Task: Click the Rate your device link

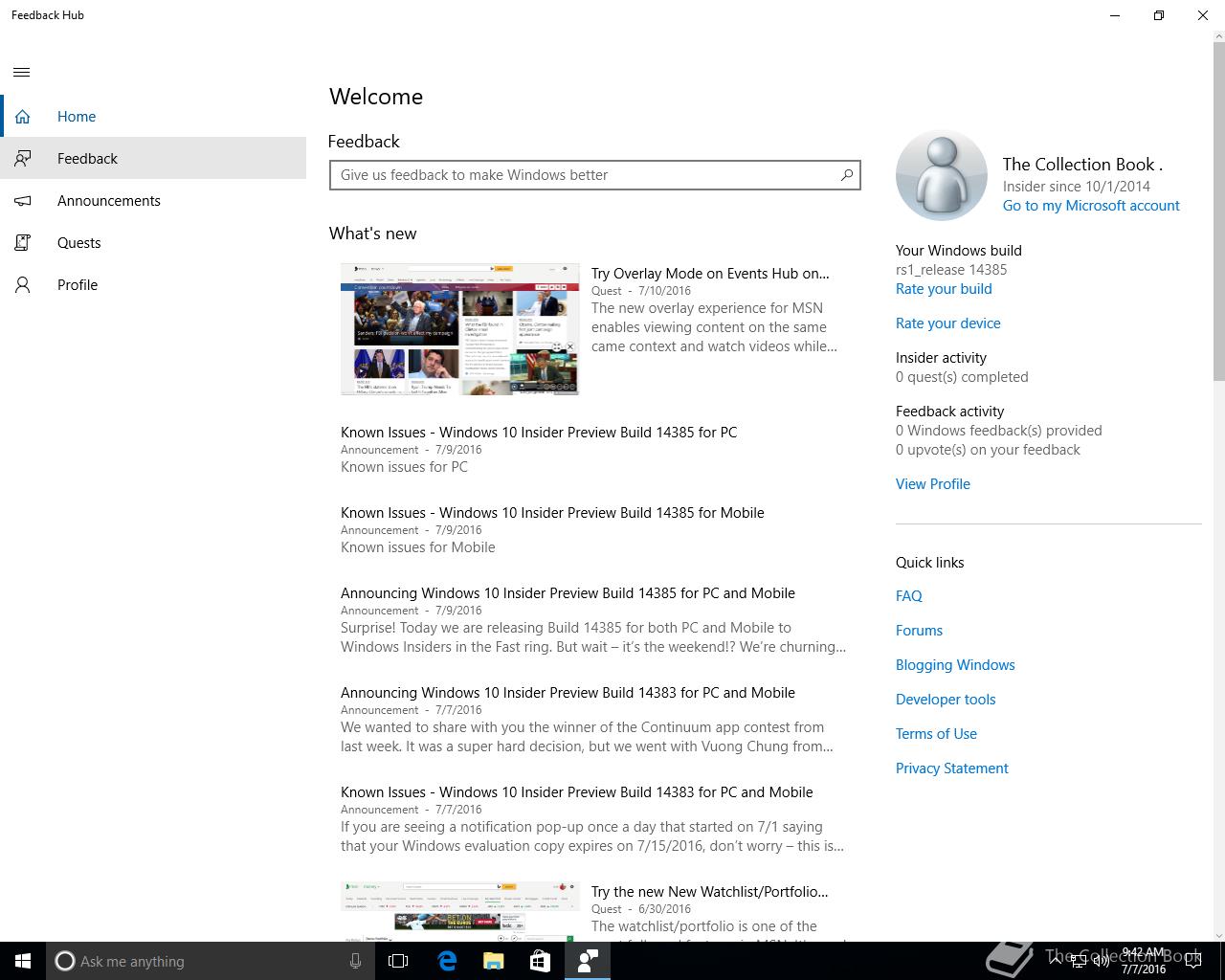Action: click(948, 323)
